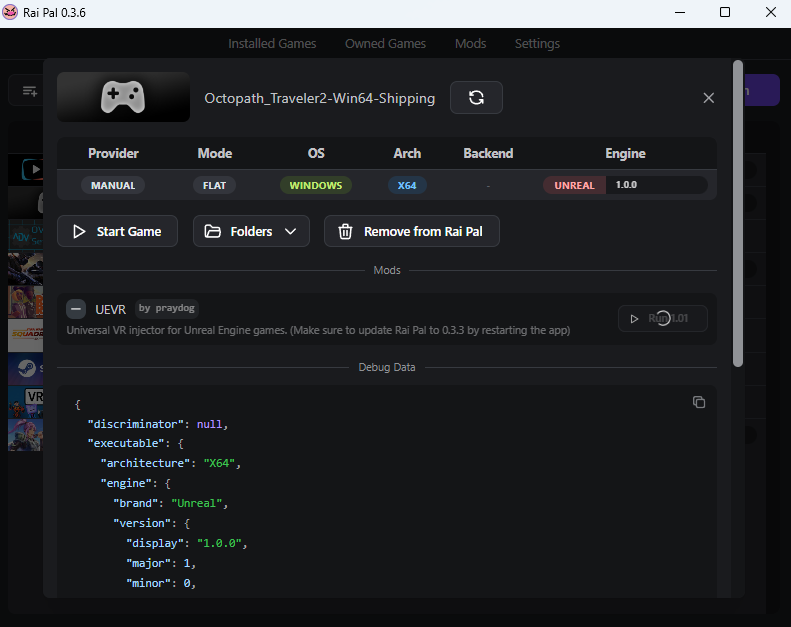Click Remove from Rai Pal button
The height and width of the screenshot is (627, 791).
pyautogui.click(x=412, y=232)
